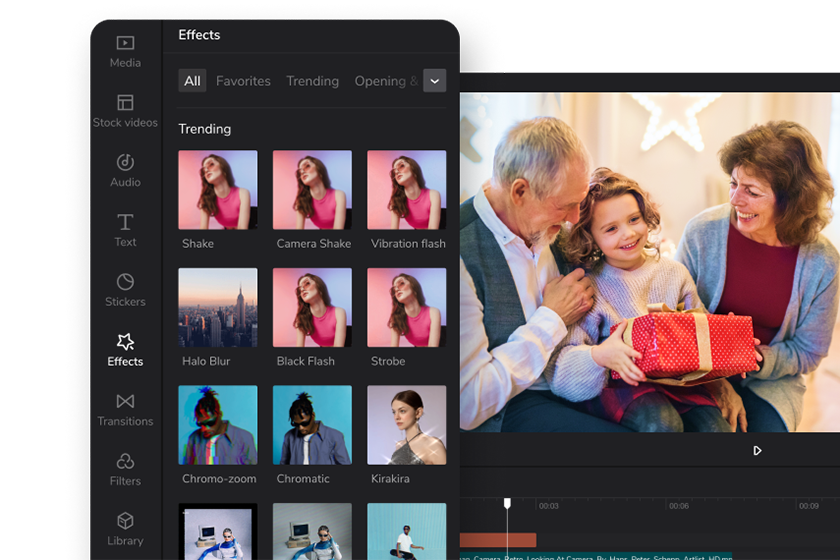840x560 pixels.
Task: Open the Stock videos panel
Action: 125,111
